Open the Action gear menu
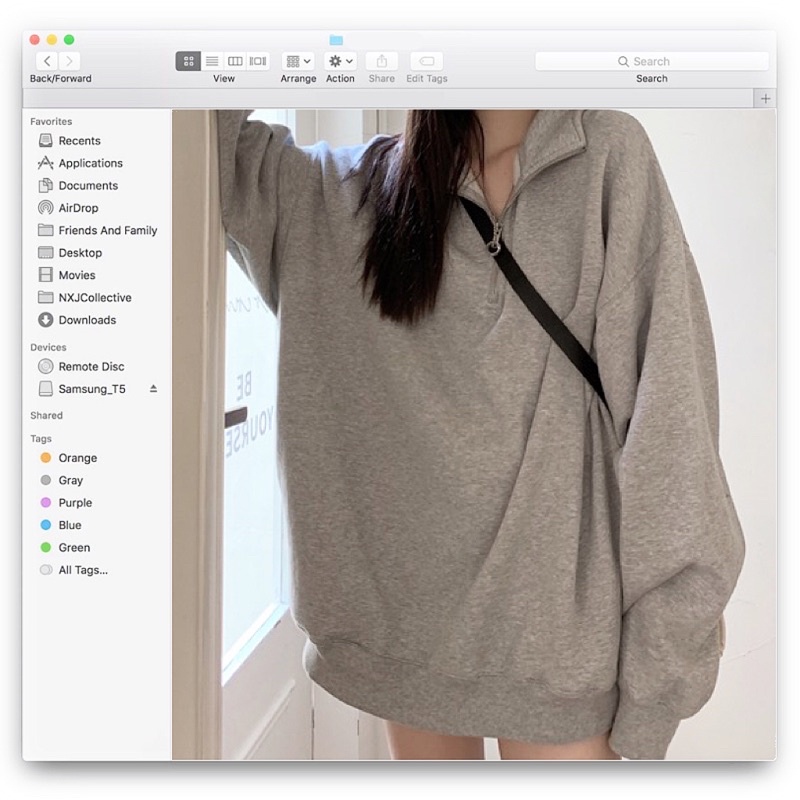The width and height of the screenshot is (800, 800). pos(340,61)
